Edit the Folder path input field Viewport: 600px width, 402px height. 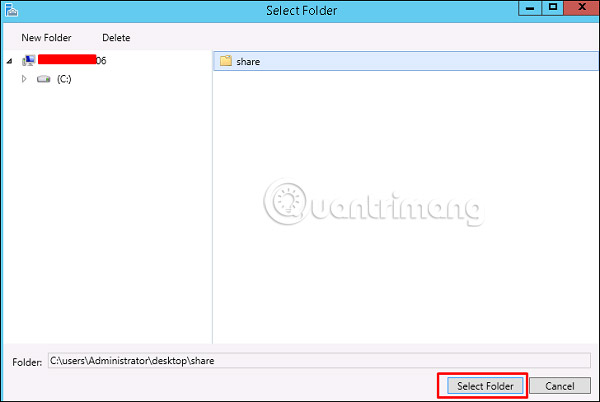click(x=319, y=361)
